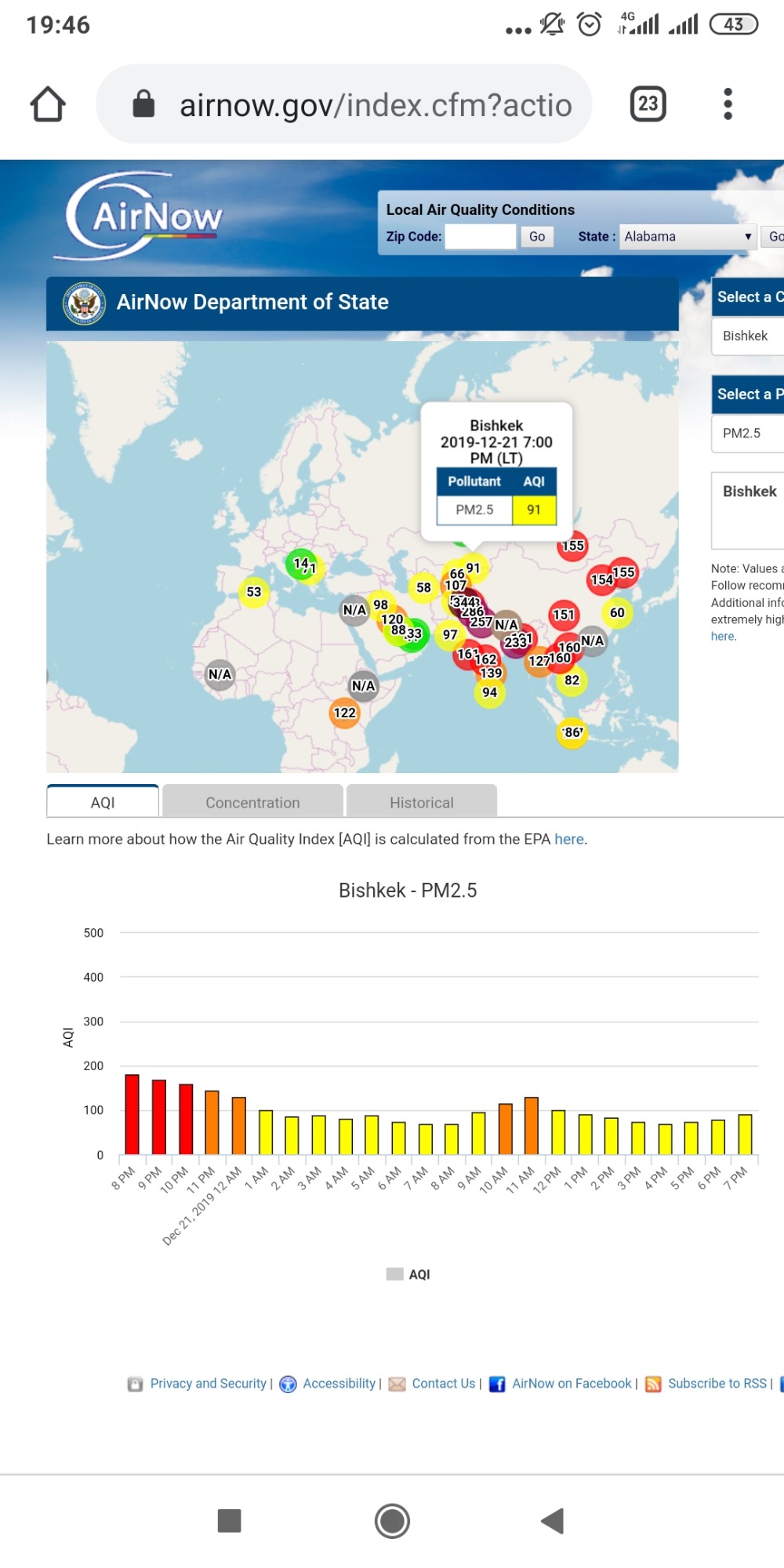Switch to the Historical tab
Screen dimensions: 784x1568
tap(421, 802)
